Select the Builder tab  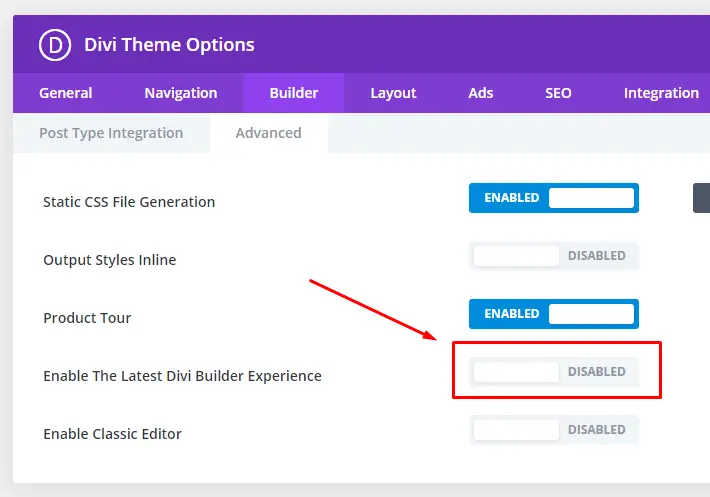tap(294, 93)
